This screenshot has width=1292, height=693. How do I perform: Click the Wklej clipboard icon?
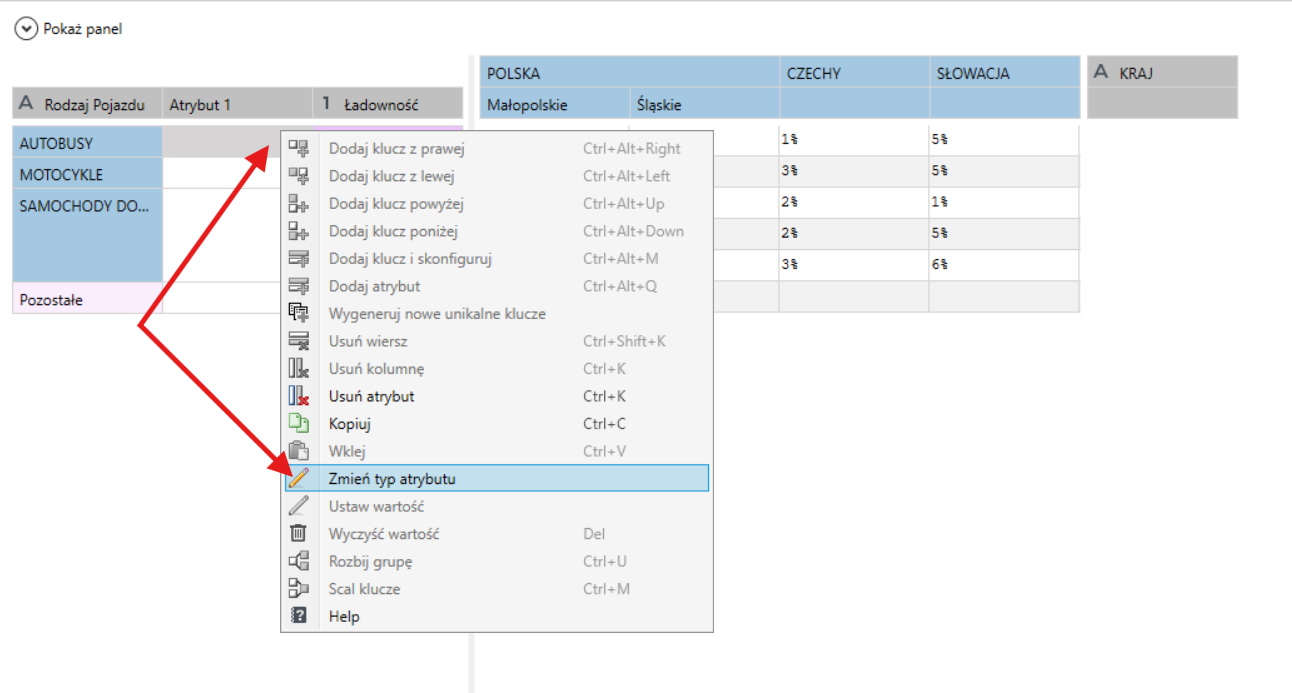pyautogui.click(x=298, y=451)
